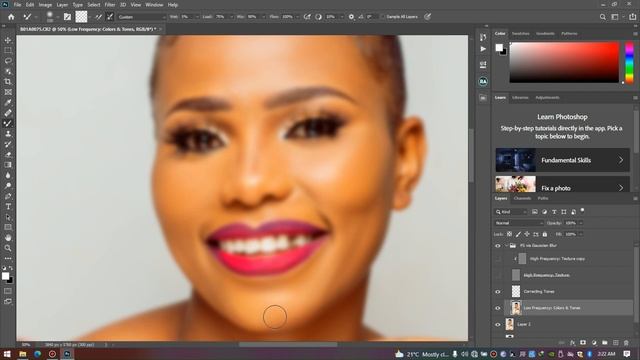Delete layer trash icon

[626, 343]
